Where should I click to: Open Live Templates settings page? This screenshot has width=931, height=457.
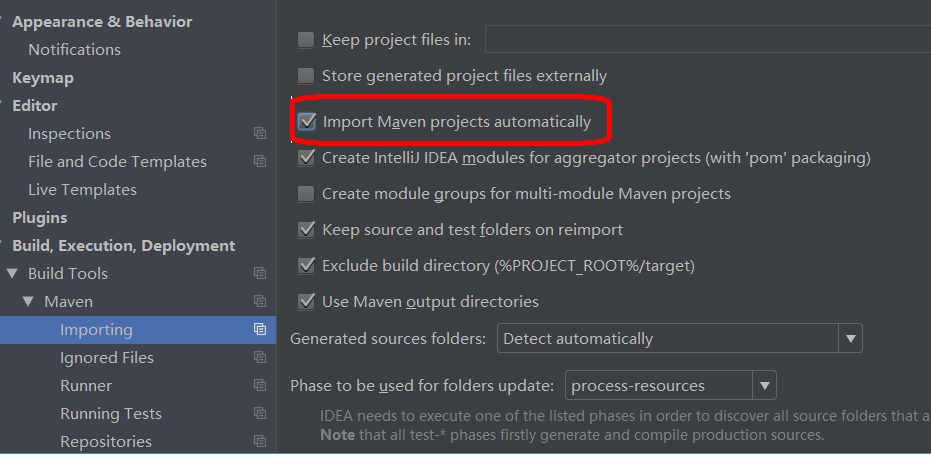[82, 190]
